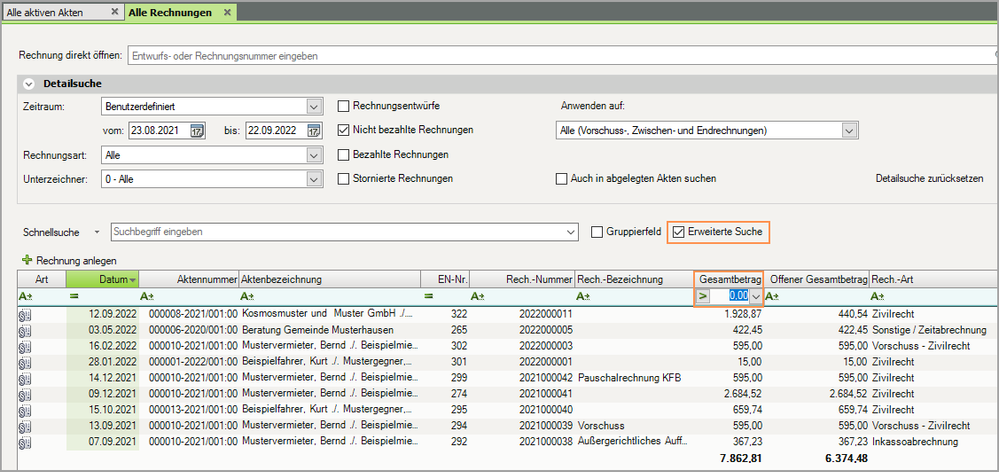Click the filter operator icon under Art
Image resolution: width=999 pixels, height=472 pixels.
25,296
